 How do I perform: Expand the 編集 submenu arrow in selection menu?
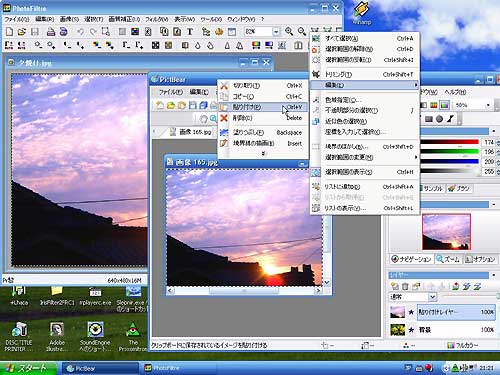click(x=416, y=85)
